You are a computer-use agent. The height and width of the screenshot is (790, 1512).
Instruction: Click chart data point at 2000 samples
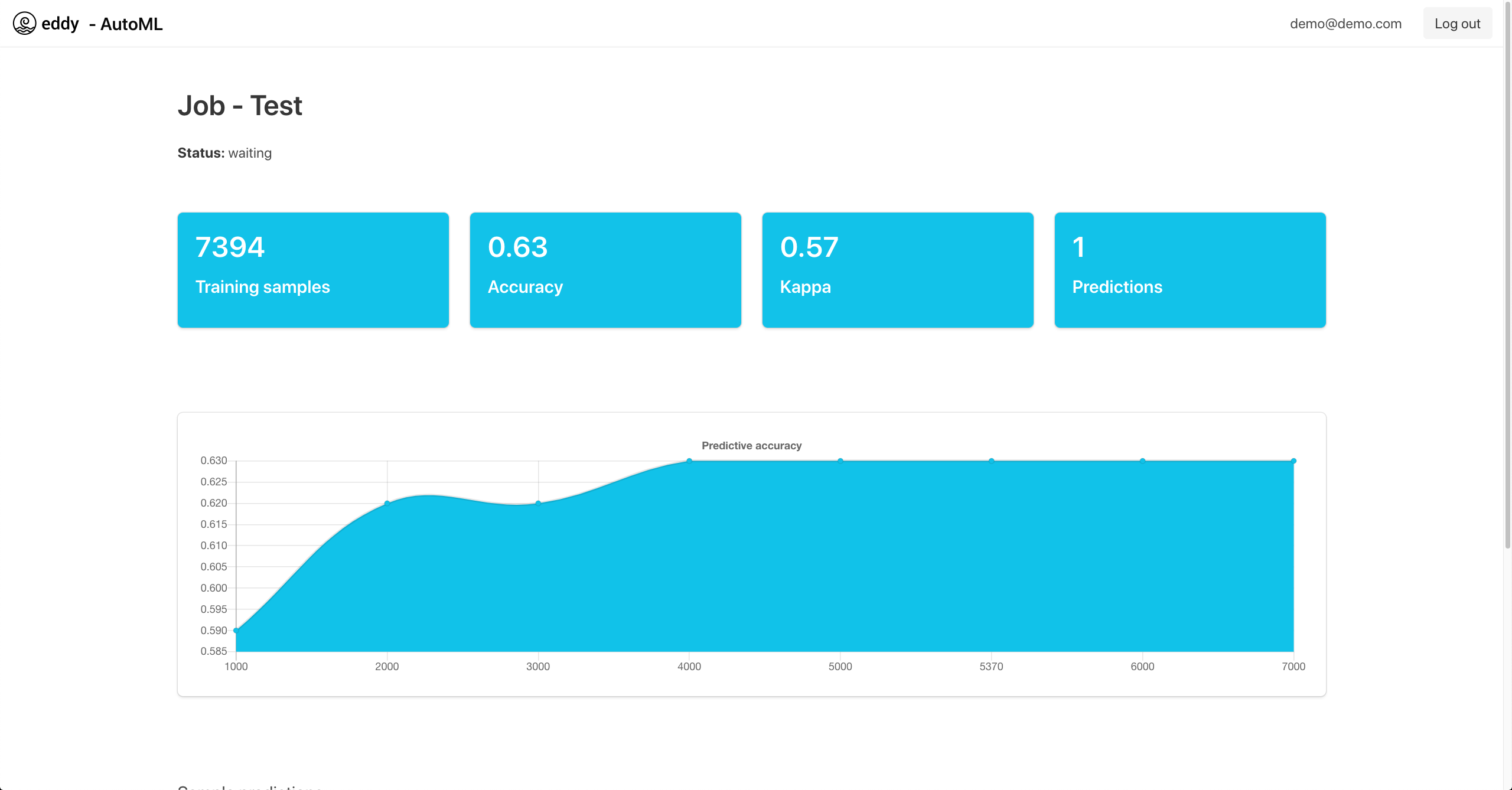coord(387,503)
